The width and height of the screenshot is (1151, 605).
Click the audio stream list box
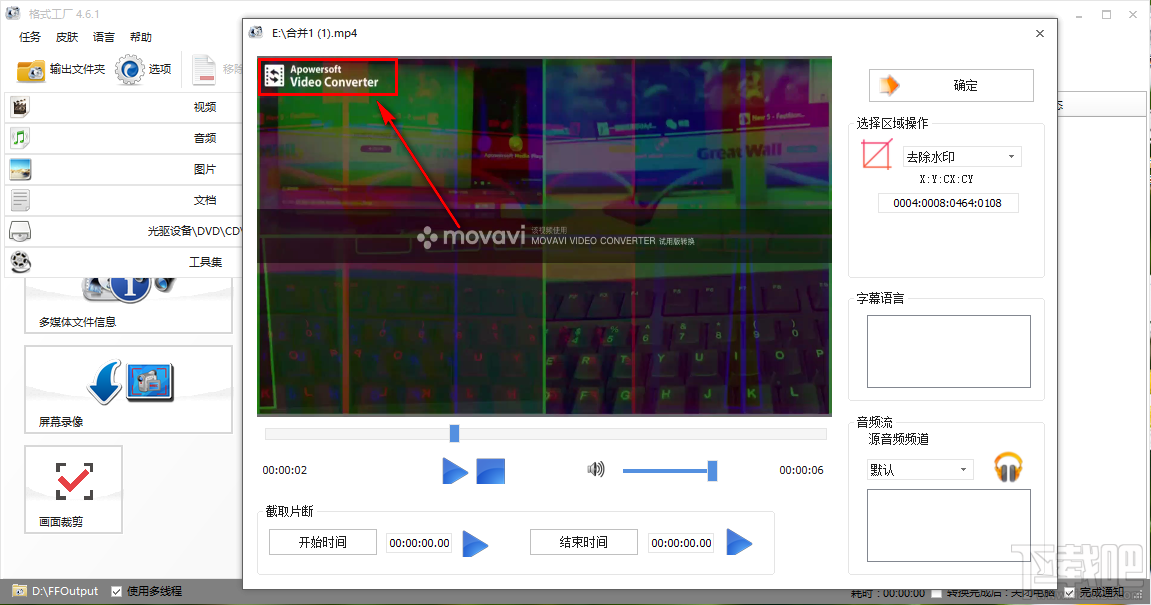948,526
